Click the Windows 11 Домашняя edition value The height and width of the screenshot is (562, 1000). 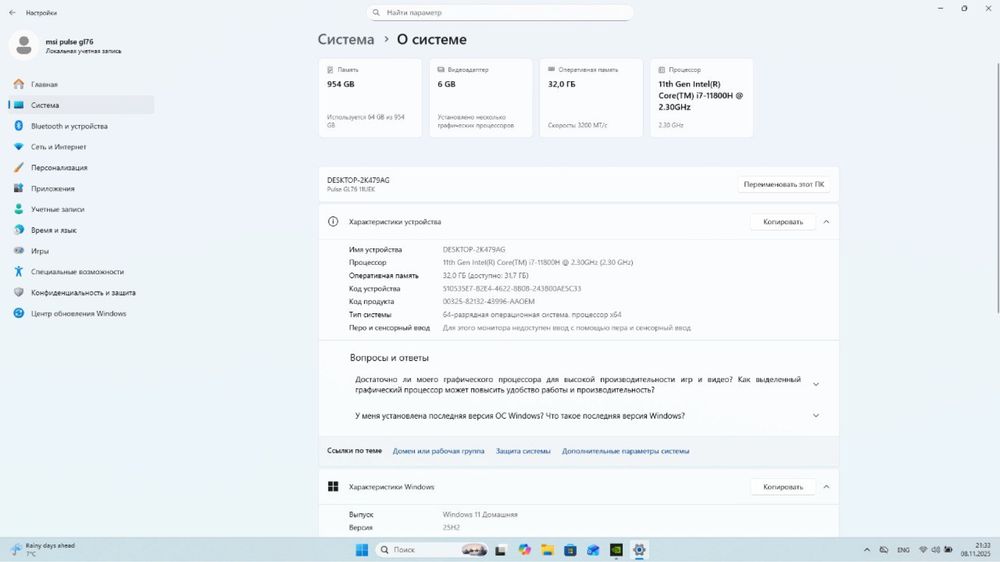(480, 515)
